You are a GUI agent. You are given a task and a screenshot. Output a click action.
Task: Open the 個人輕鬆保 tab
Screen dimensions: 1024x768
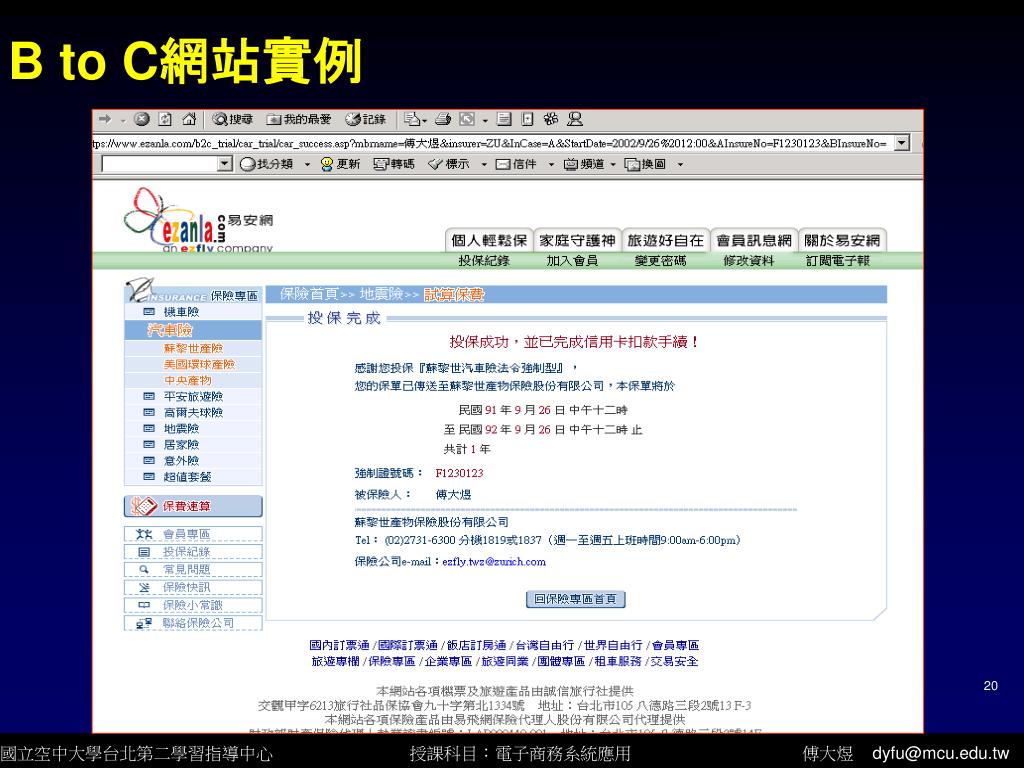[489, 240]
